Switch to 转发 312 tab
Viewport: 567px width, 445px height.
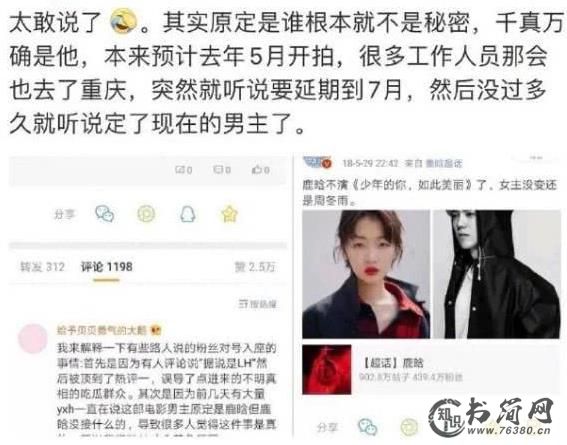(x=42, y=267)
